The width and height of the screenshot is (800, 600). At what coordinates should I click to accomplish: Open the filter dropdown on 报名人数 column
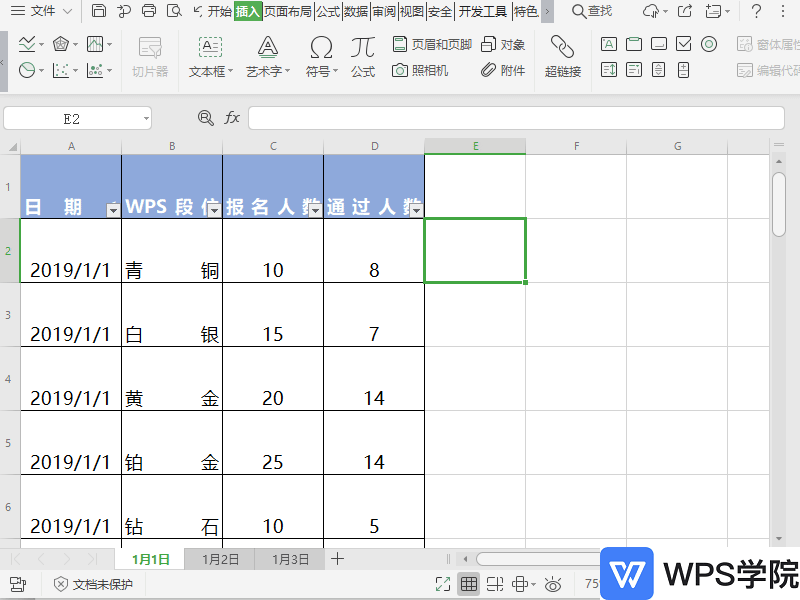[314, 207]
